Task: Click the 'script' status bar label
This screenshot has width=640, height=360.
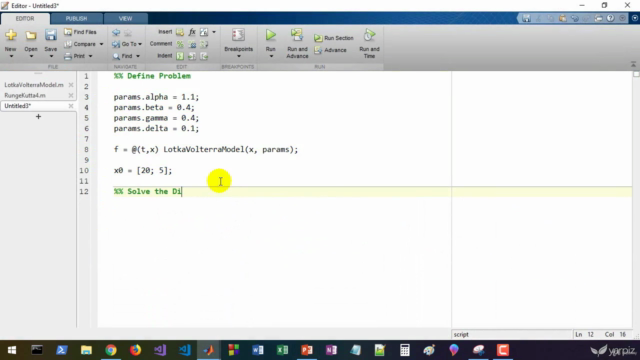Action: pyautogui.click(x=461, y=334)
